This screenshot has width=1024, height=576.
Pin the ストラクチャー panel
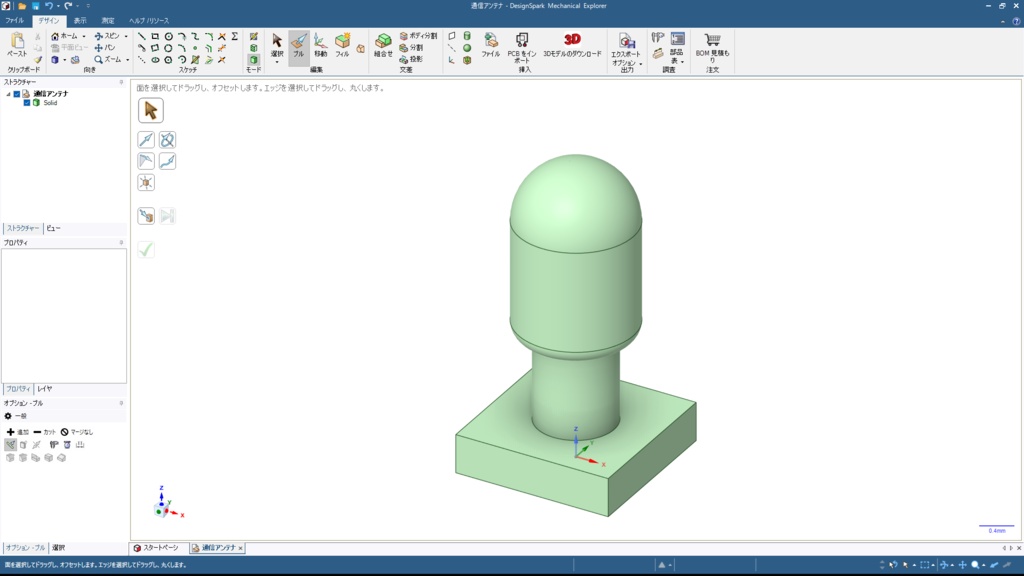point(121,82)
